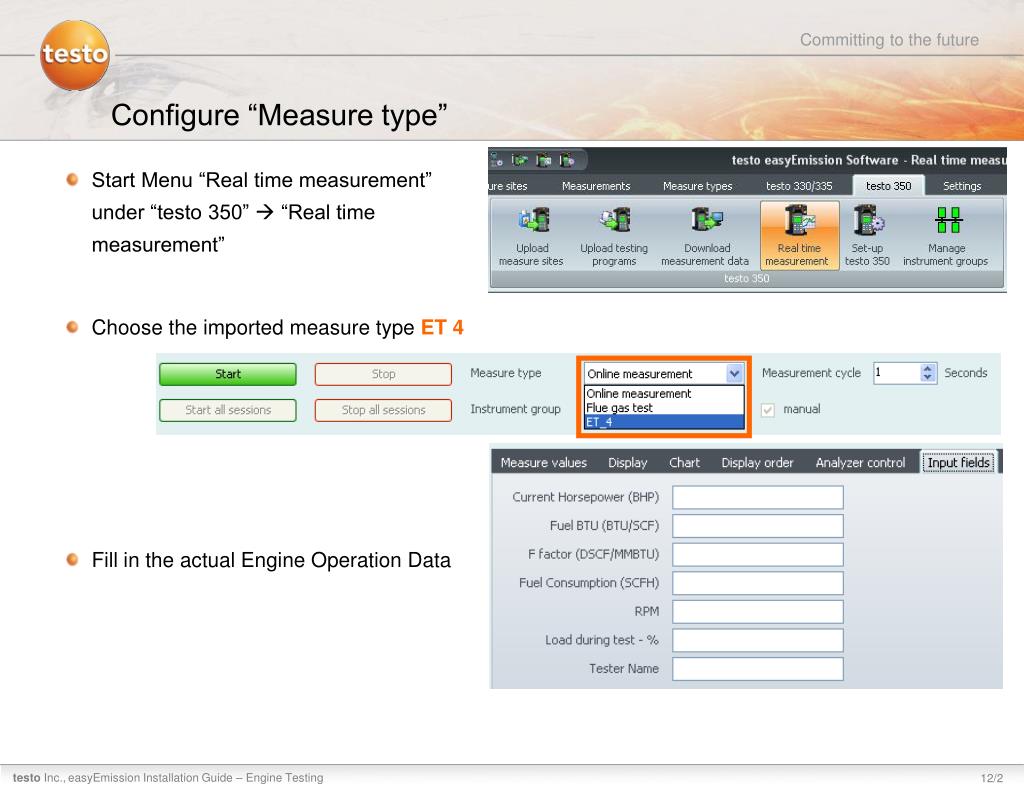Click the Stop button
The image size is (1024, 791).
(x=383, y=374)
